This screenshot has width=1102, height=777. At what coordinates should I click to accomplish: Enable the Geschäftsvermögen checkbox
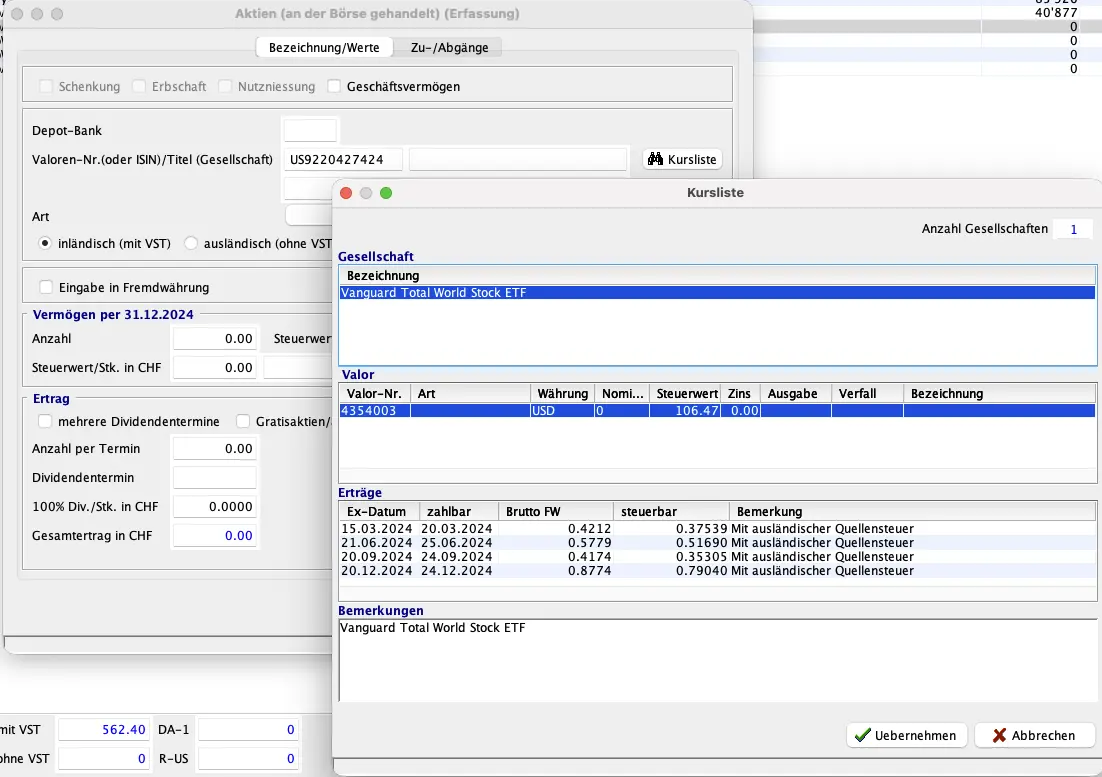[x=335, y=87]
